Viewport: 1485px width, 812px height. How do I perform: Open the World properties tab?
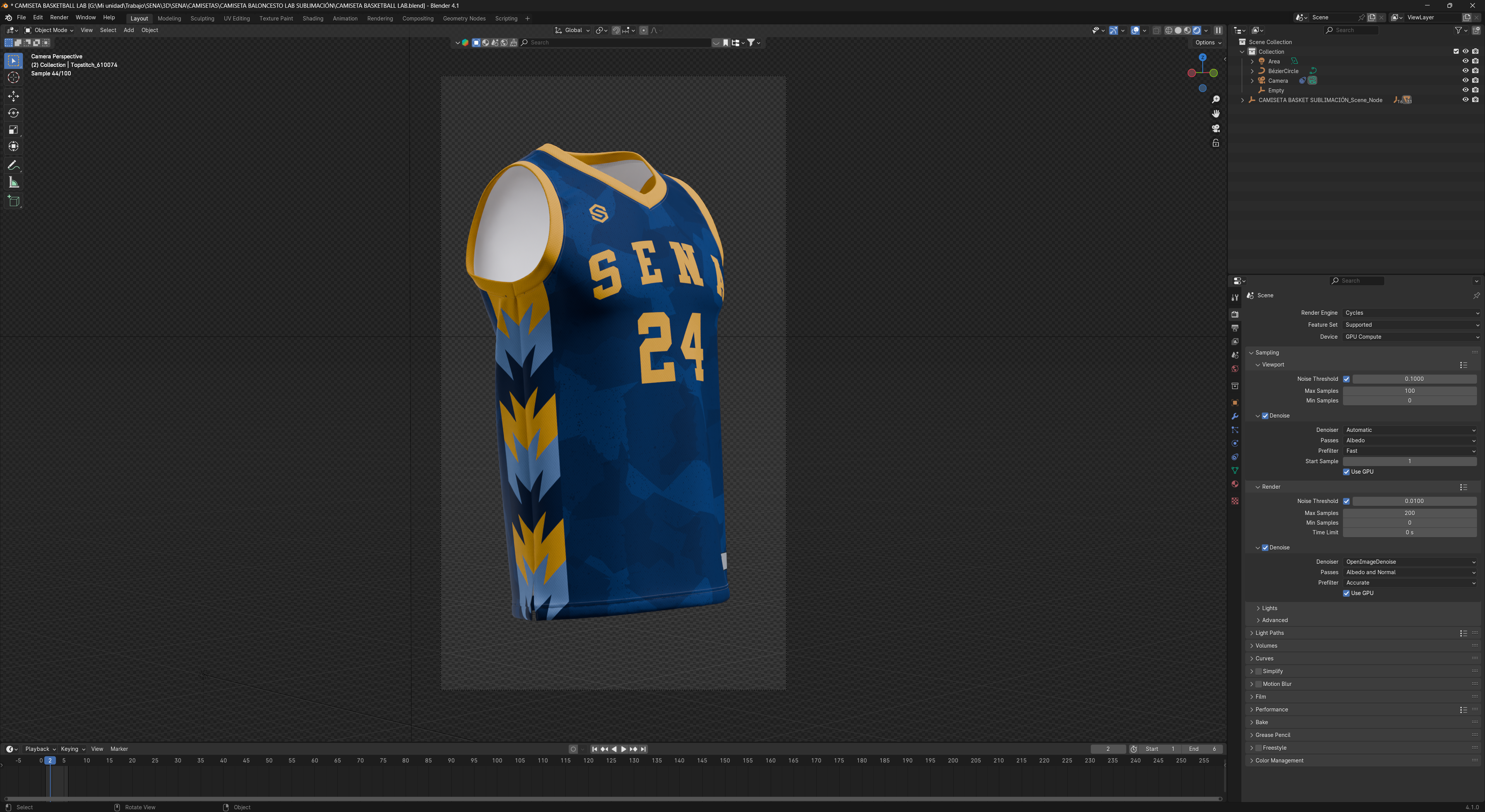click(x=1235, y=369)
